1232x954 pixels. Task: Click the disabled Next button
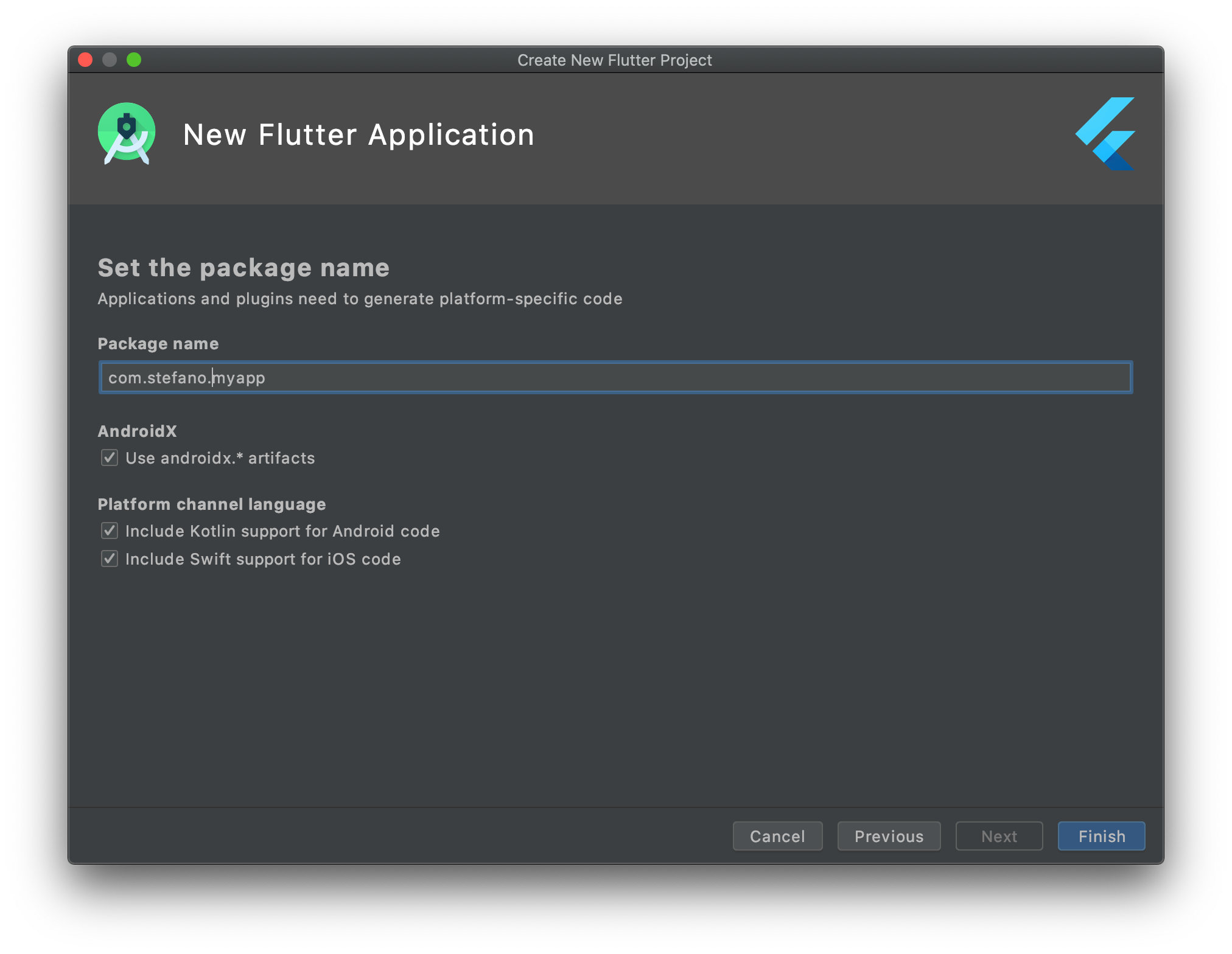998,836
